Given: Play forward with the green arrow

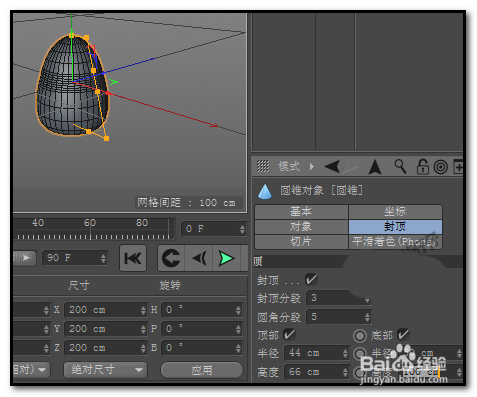Looking at the screenshot, I should pos(227,258).
